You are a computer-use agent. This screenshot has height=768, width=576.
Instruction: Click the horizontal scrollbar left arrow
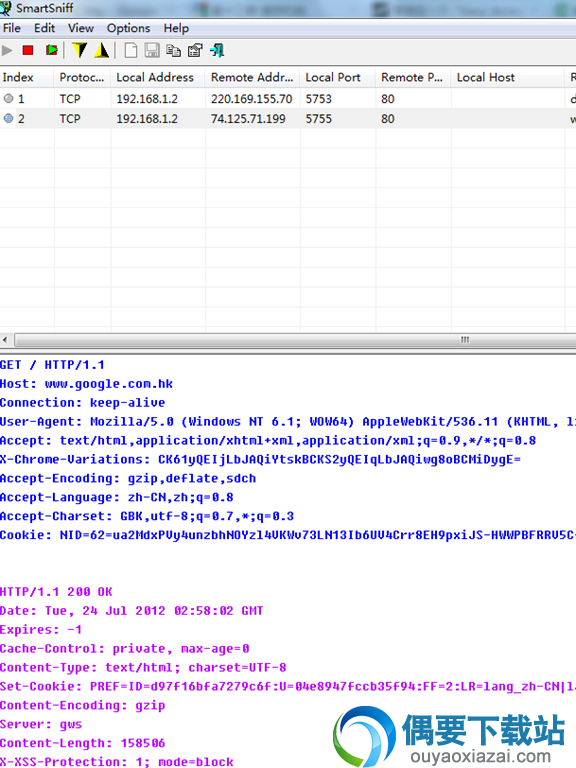[5, 339]
